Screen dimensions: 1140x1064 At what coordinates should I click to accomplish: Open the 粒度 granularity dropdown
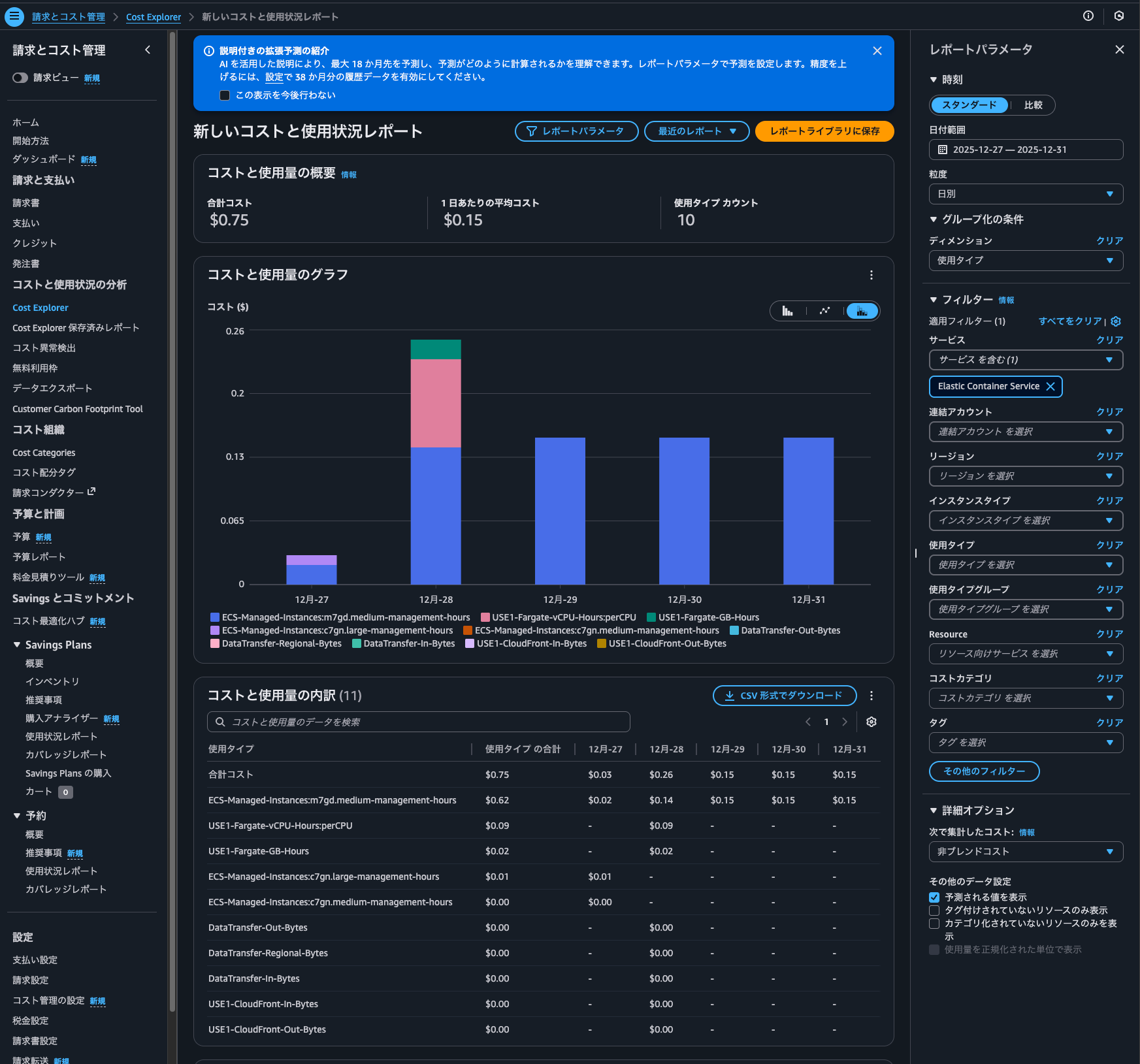[x=1026, y=194]
